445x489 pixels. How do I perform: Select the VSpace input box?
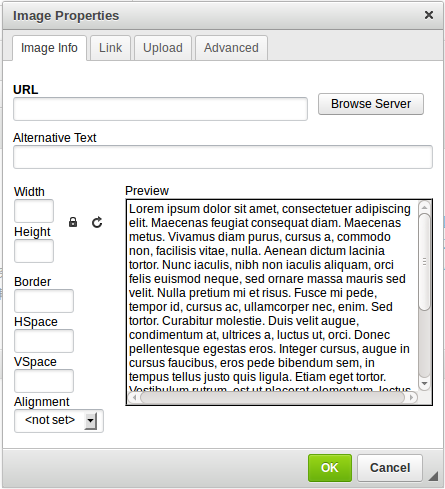tap(44, 381)
